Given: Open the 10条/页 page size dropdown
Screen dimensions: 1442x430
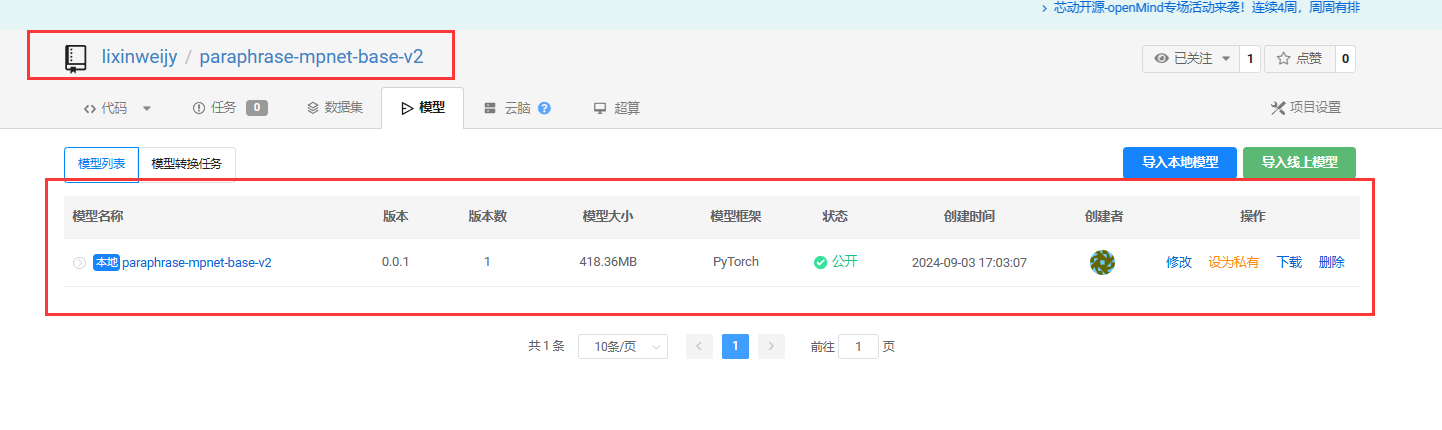Looking at the screenshot, I should pyautogui.click(x=622, y=346).
